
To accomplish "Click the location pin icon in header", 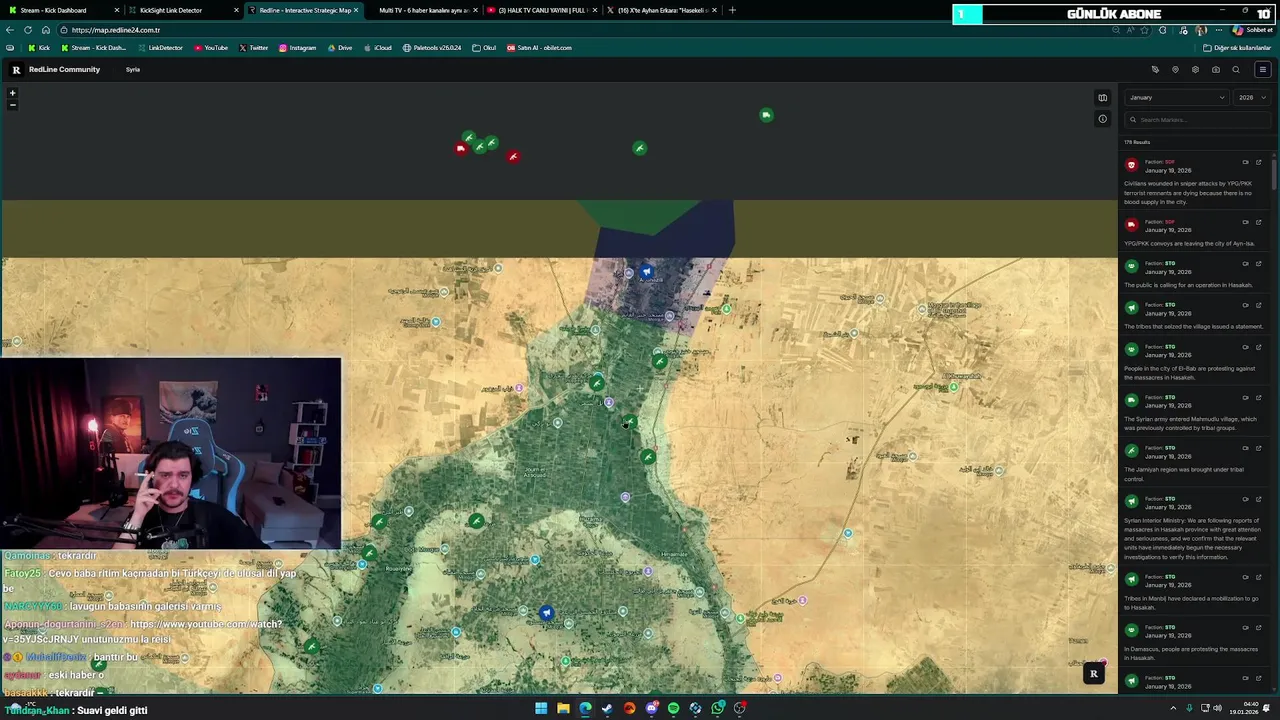I will click(1175, 70).
